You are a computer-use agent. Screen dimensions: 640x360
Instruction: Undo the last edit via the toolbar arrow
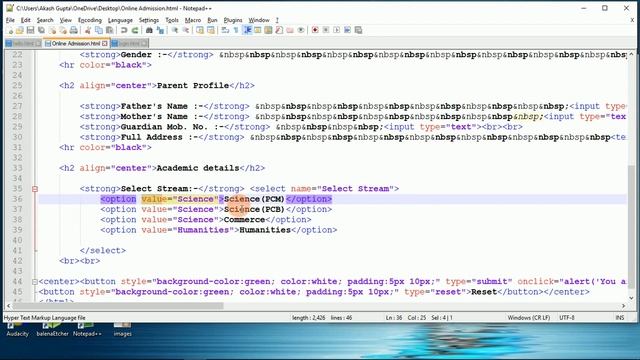(124, 30)
